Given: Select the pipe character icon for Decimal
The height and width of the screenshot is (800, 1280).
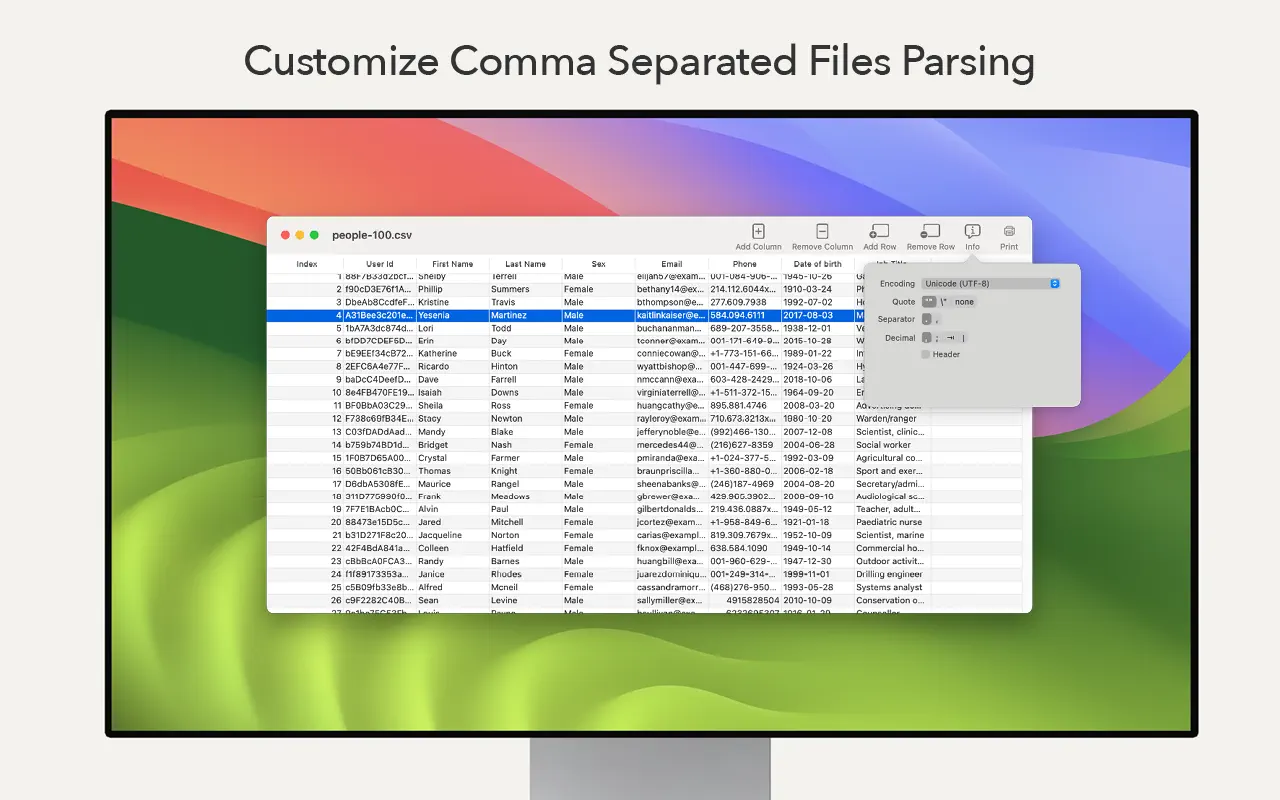Looking at the screenshot, I should coord(964,337).
